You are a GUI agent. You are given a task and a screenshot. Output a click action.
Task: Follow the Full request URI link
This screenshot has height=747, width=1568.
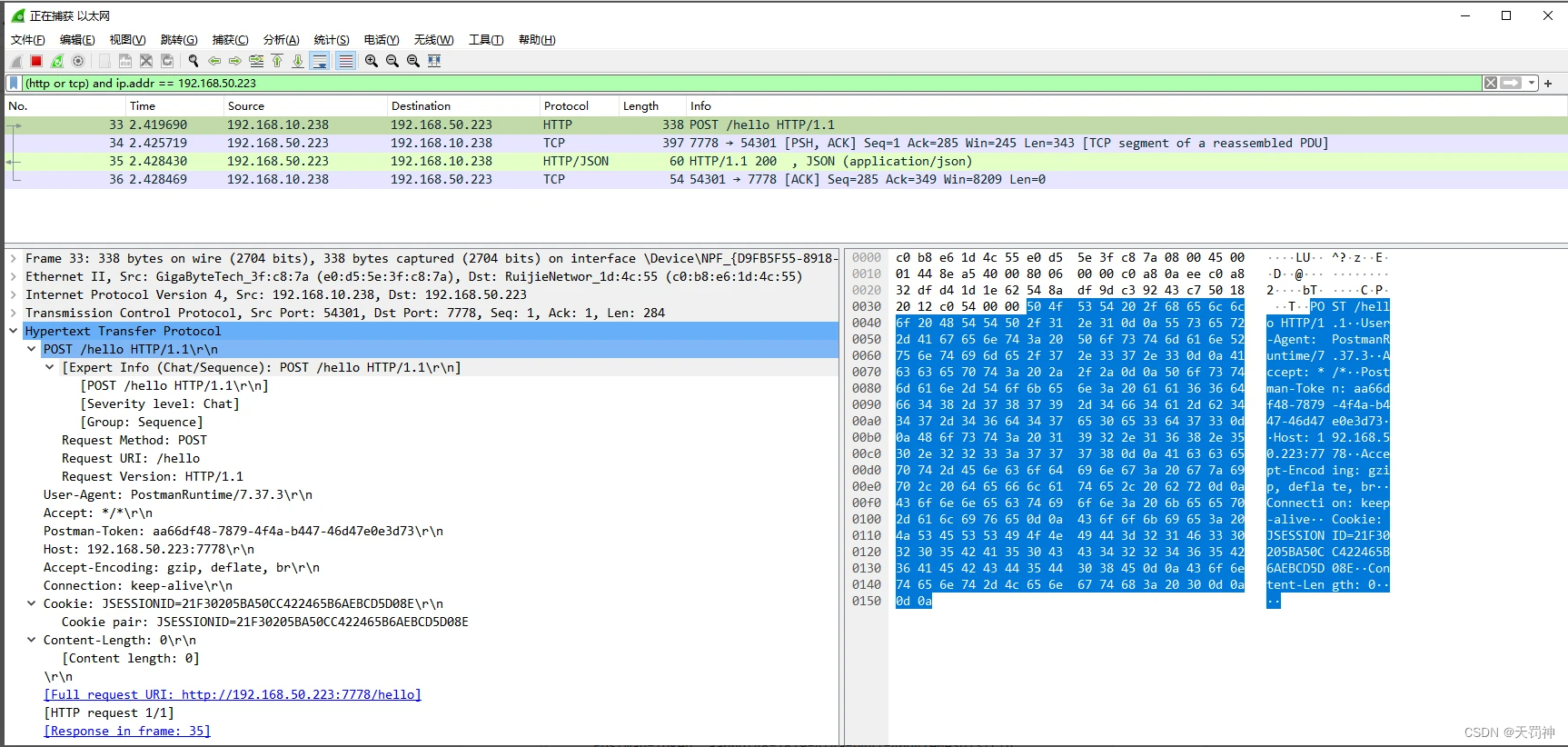click(x=233, y=694)
